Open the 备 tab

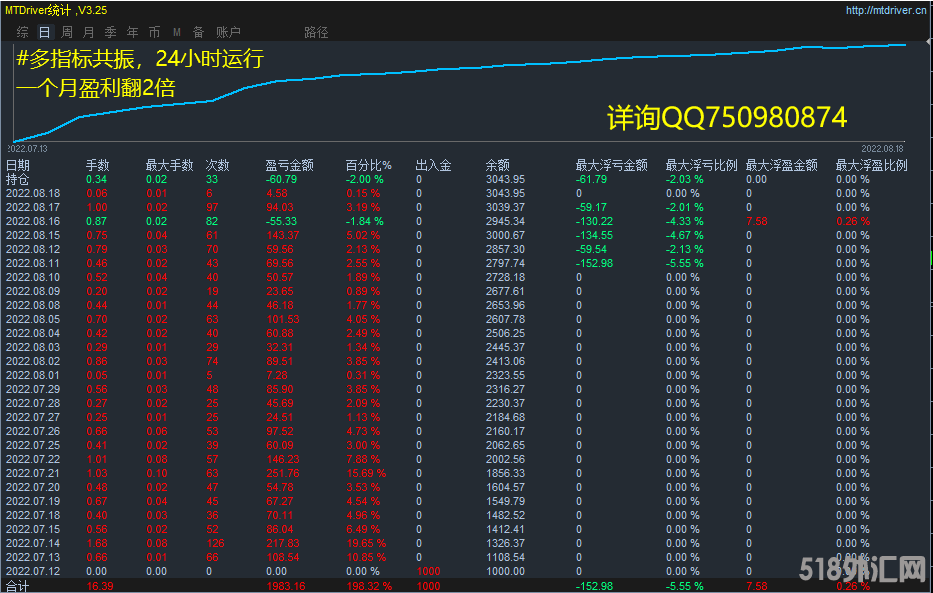(x=199, y=32)
